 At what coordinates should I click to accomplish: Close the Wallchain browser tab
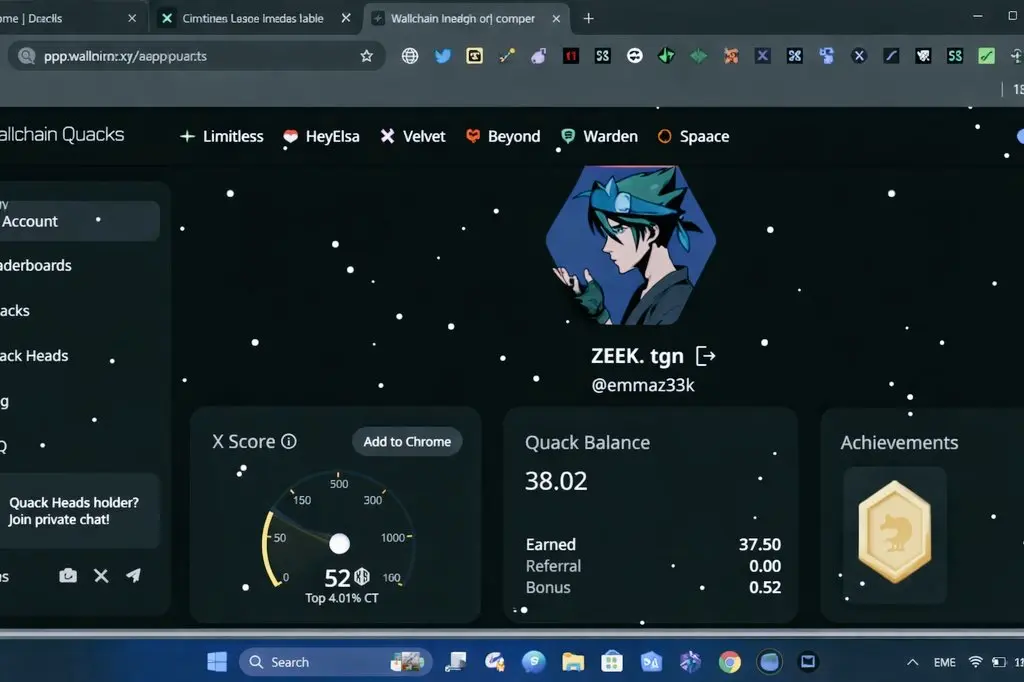[556, 18]
